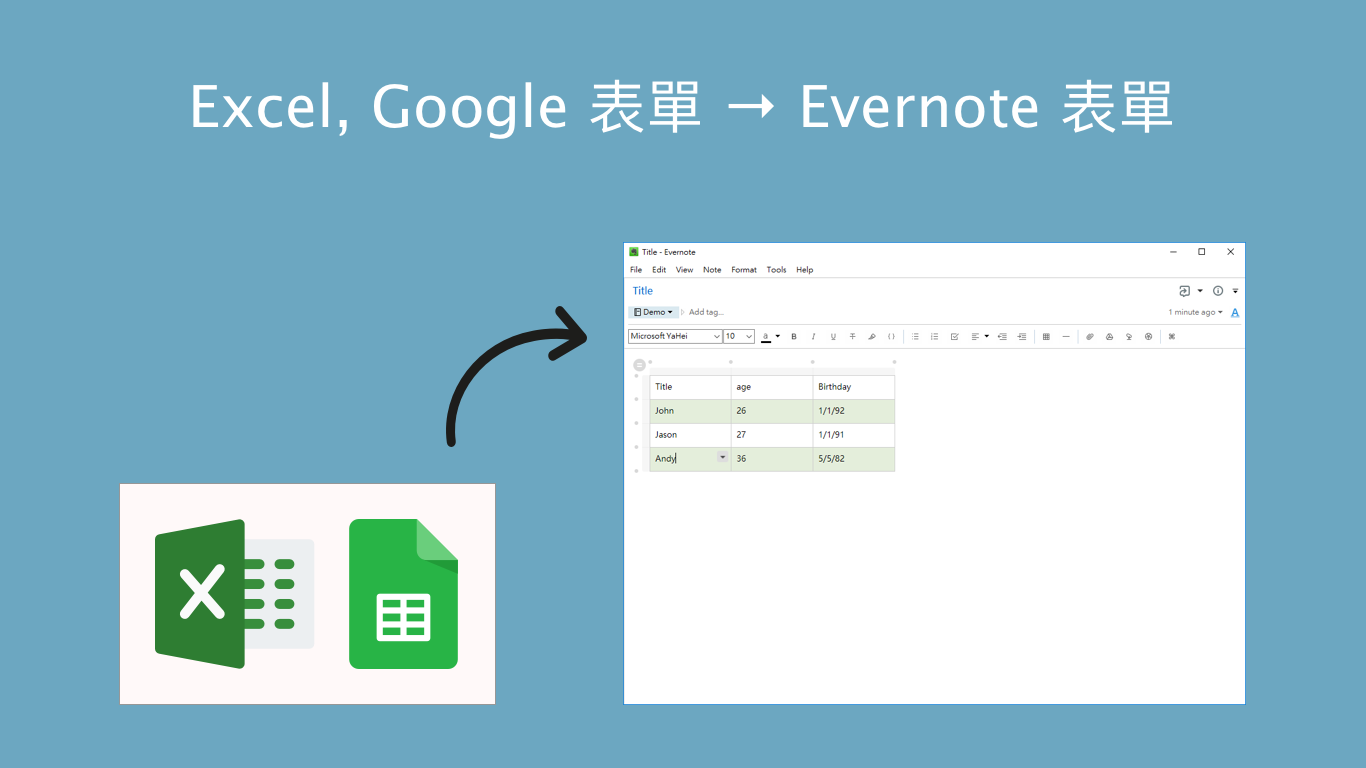Click the '26' table cell
The width and height of the screenshot is (1366, 768).
pyautogui.click(x=772, y=411)
